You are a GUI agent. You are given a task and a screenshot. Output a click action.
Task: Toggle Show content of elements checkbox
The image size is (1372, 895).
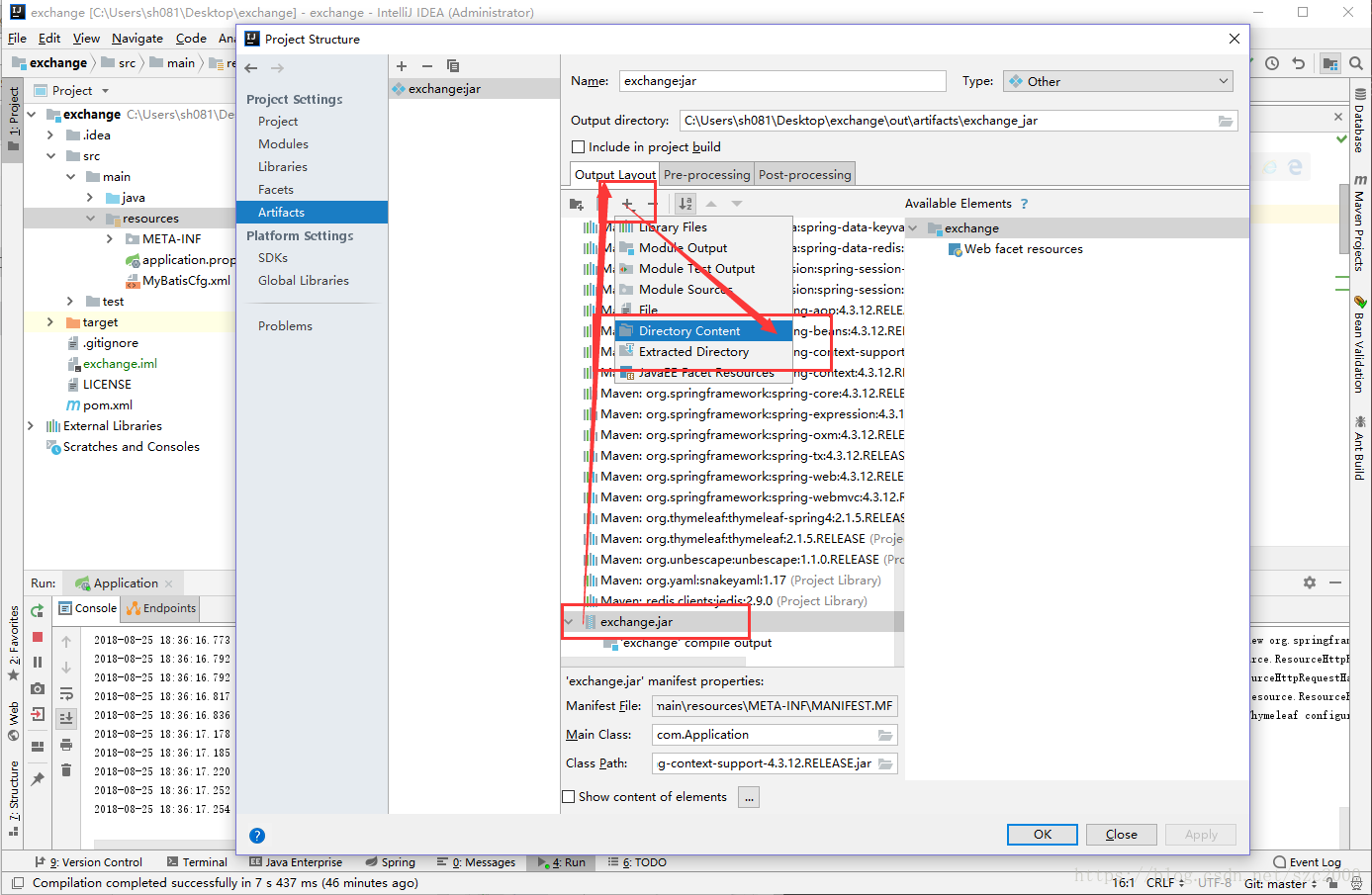[568, 797]
